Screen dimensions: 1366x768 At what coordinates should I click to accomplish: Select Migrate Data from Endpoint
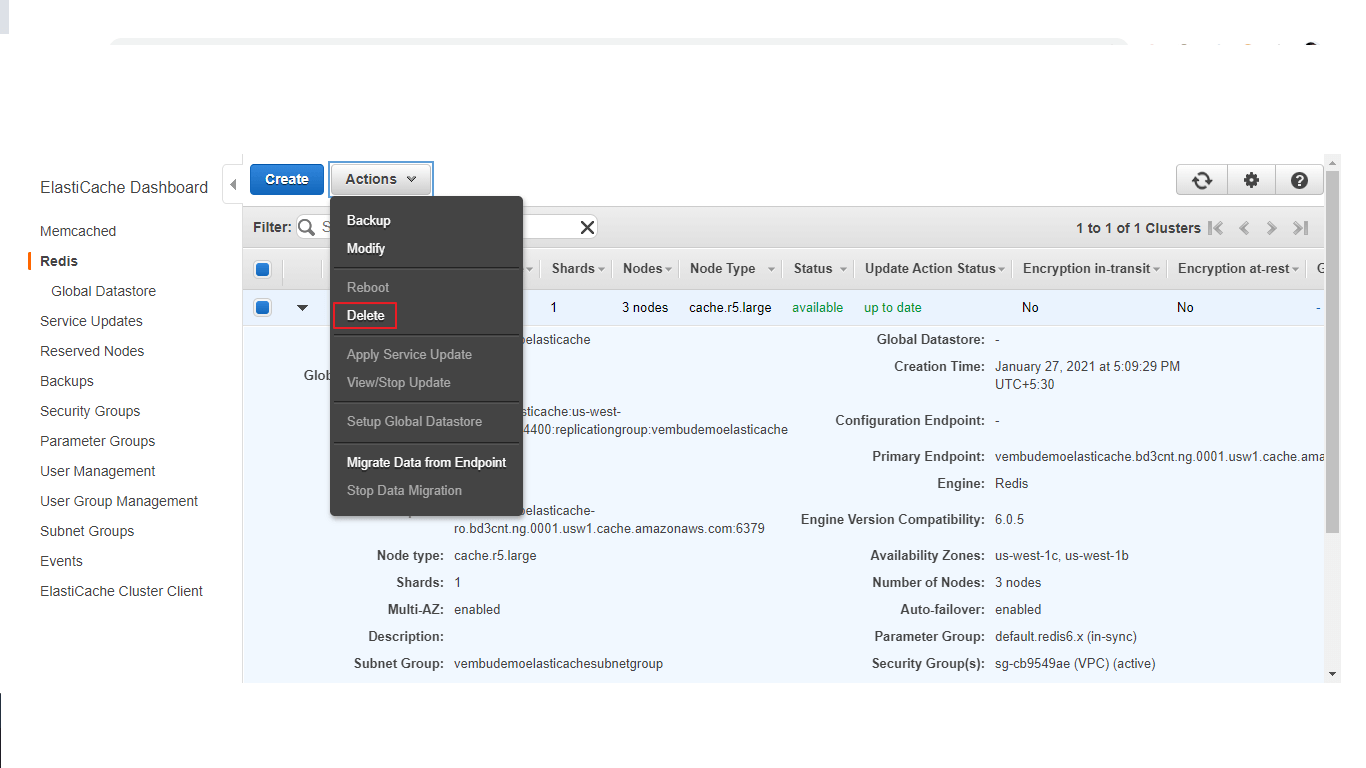(427, 462)
